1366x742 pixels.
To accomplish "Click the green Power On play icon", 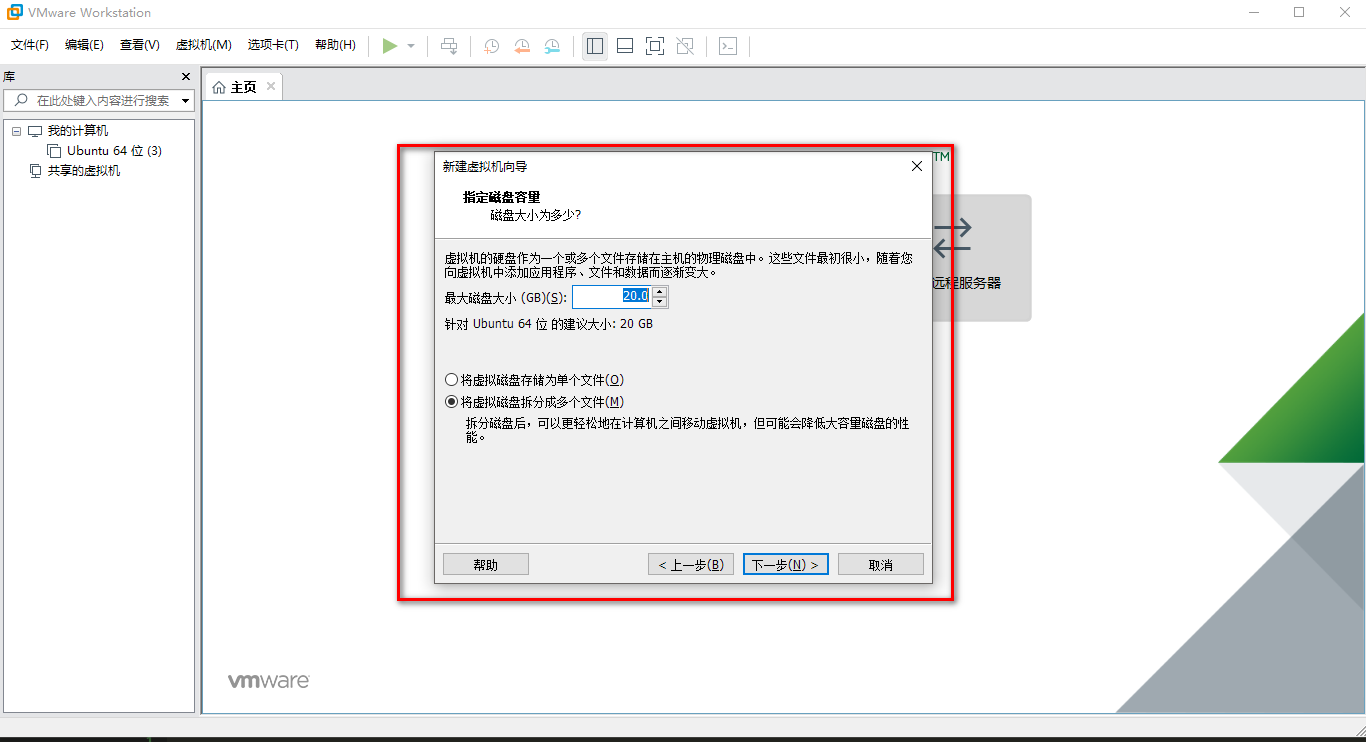I will 390,46.
